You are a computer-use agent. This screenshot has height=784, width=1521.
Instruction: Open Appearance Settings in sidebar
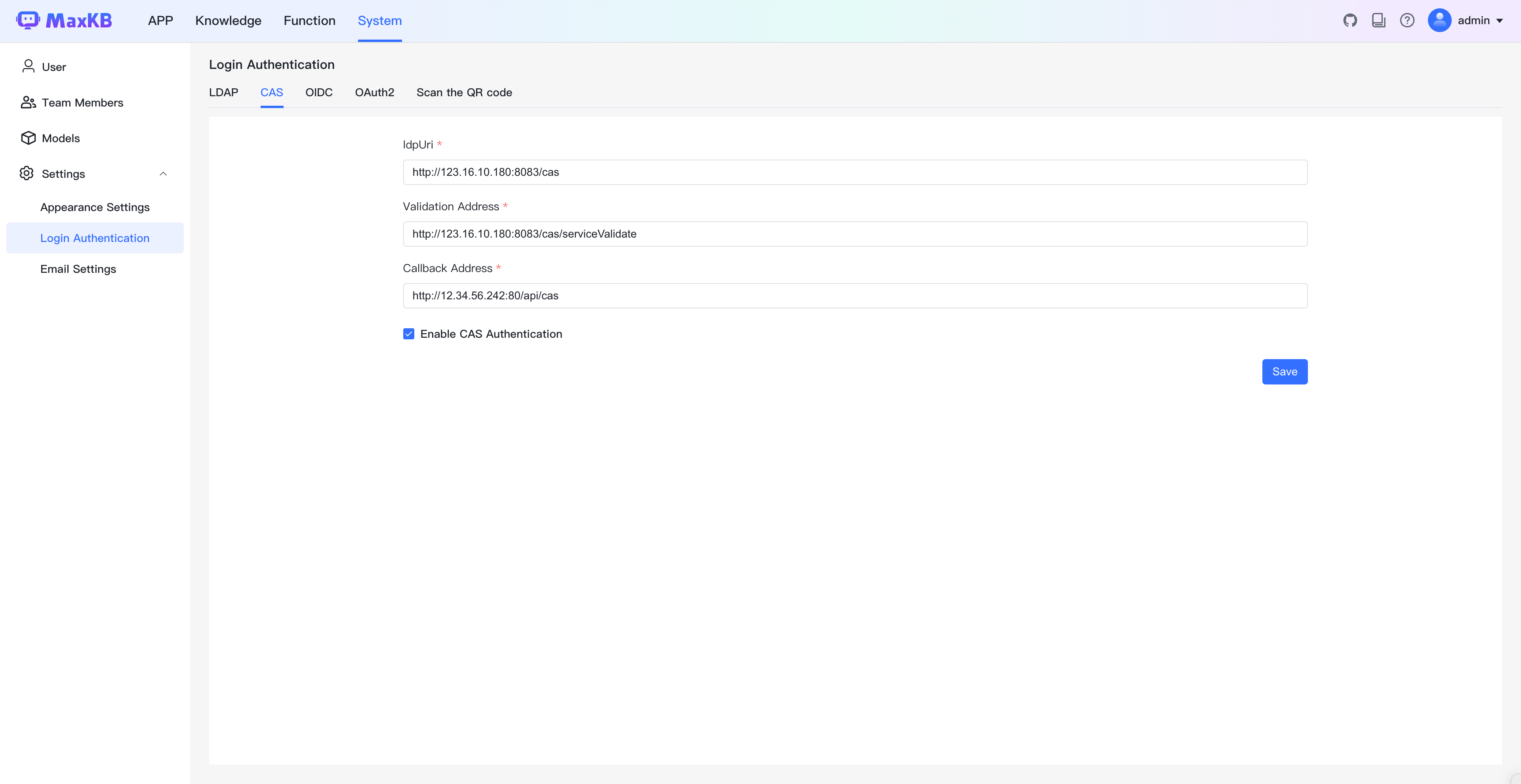(x=95, y=207)
